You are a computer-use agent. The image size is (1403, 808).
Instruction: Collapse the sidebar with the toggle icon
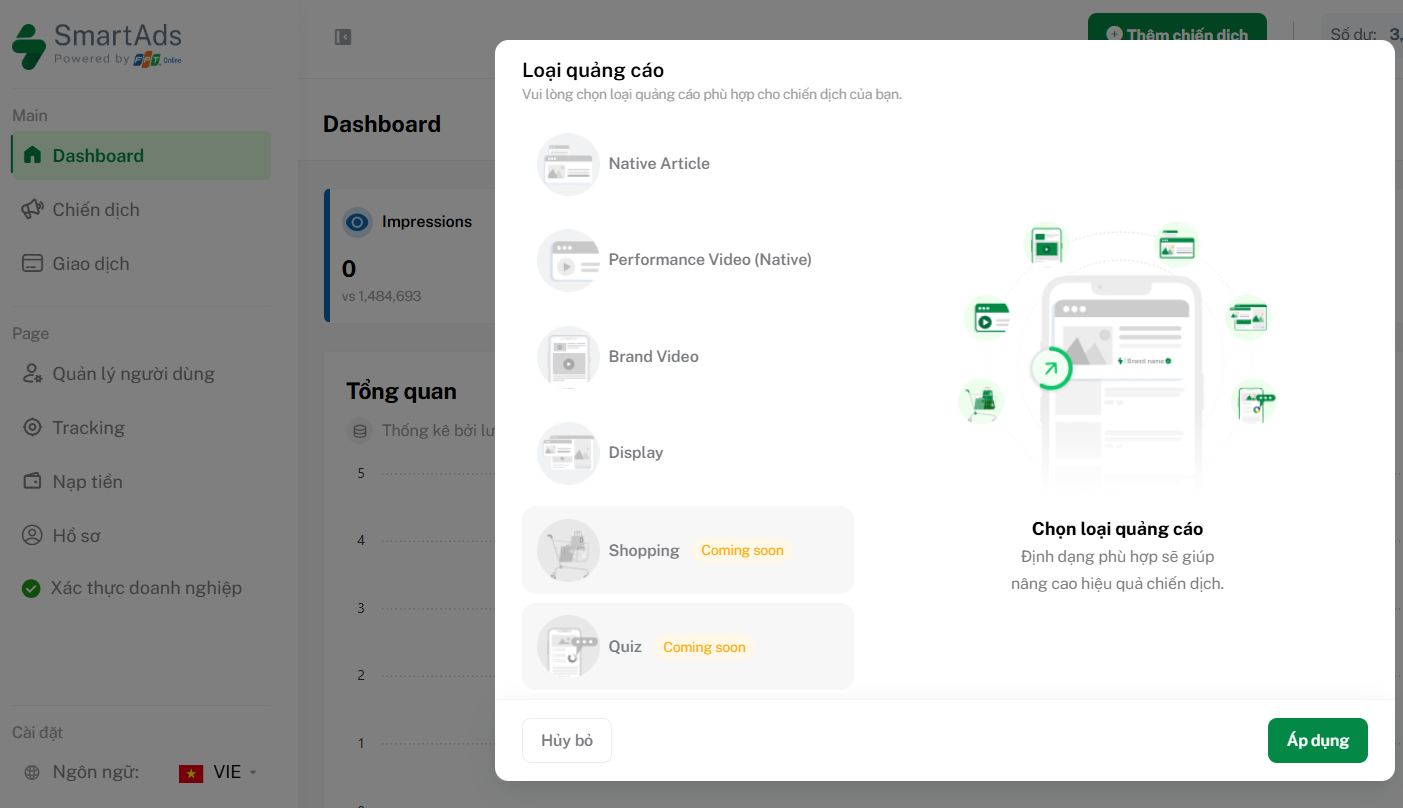[x=343, y=37]
